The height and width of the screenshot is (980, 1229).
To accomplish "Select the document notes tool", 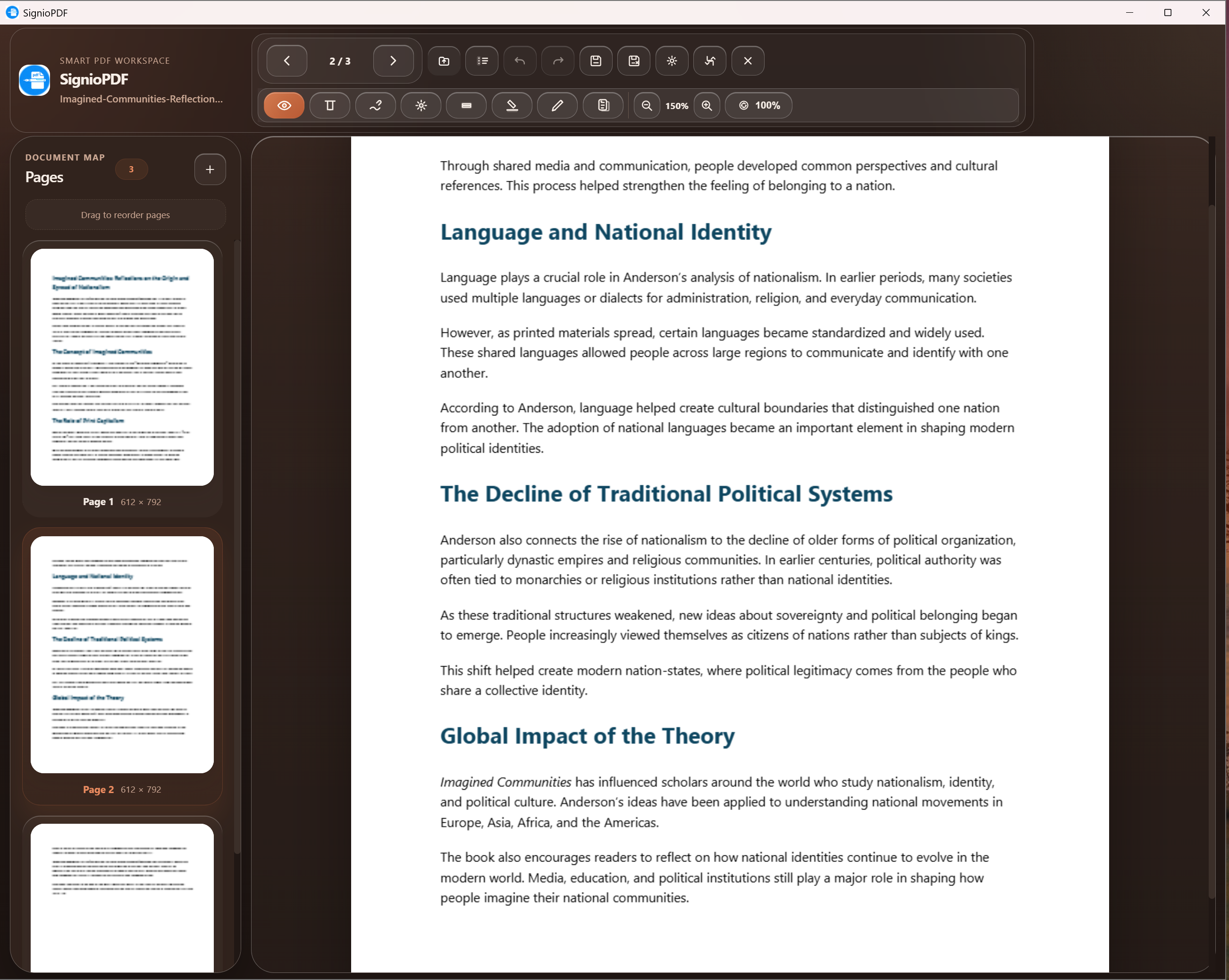I will [x=603, y=105].
